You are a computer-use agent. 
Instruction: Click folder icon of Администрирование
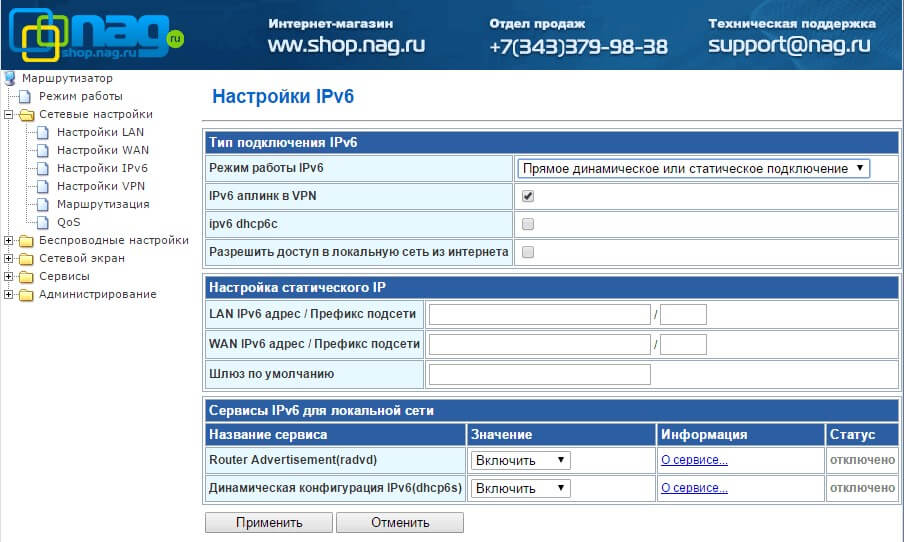pyautogui.click(x=27, y=295)
